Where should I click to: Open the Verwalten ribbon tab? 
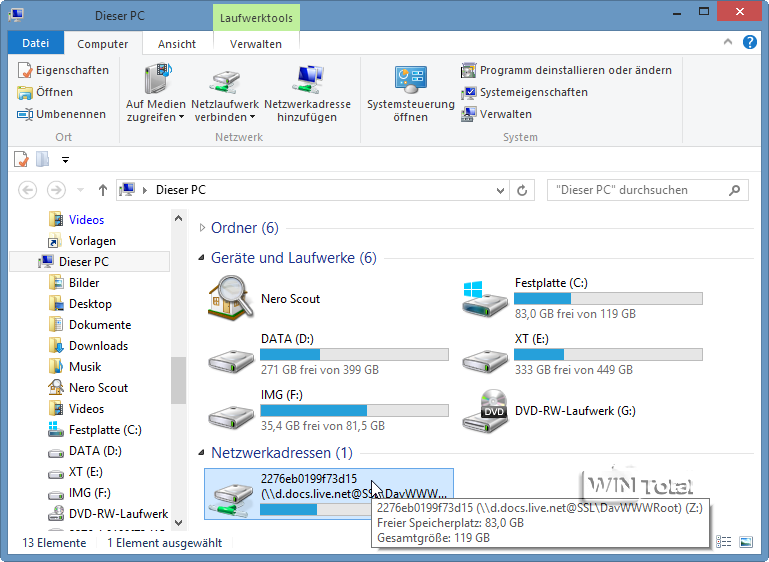[x=256, y=44]
